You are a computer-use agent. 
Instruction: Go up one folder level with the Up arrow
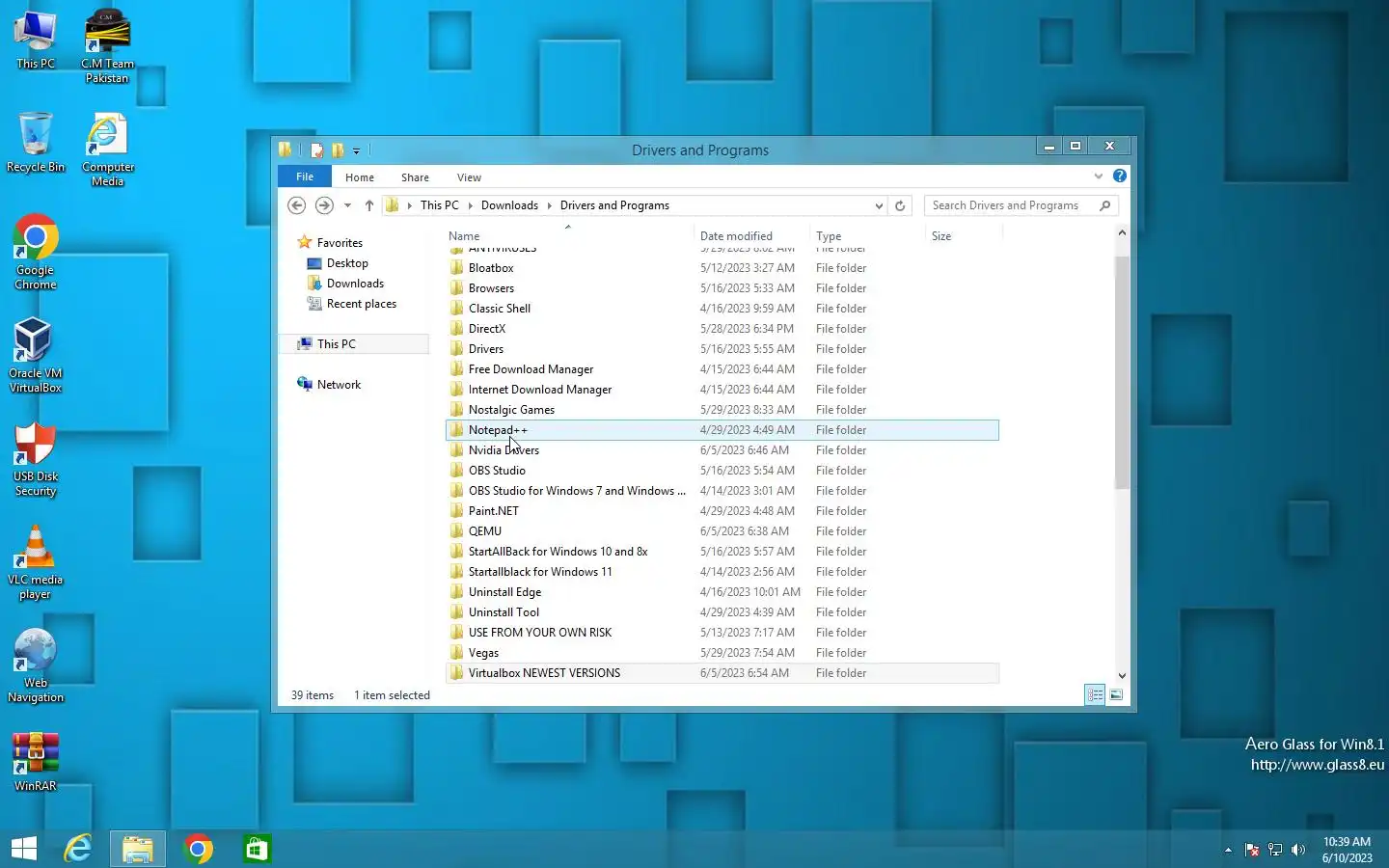[x=369, y=205]
